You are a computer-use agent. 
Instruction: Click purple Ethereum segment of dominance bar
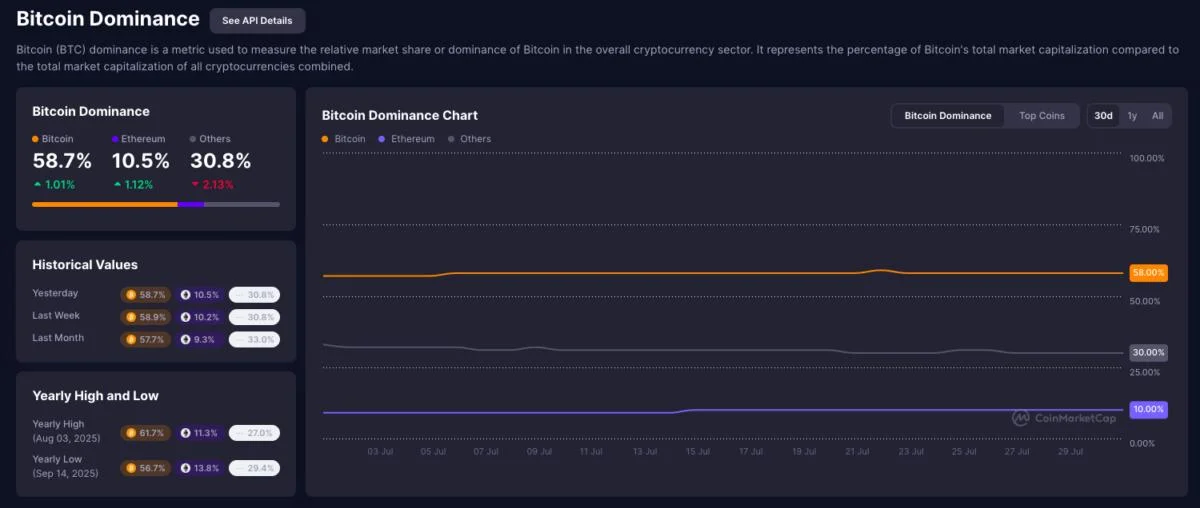coord(191,205)
